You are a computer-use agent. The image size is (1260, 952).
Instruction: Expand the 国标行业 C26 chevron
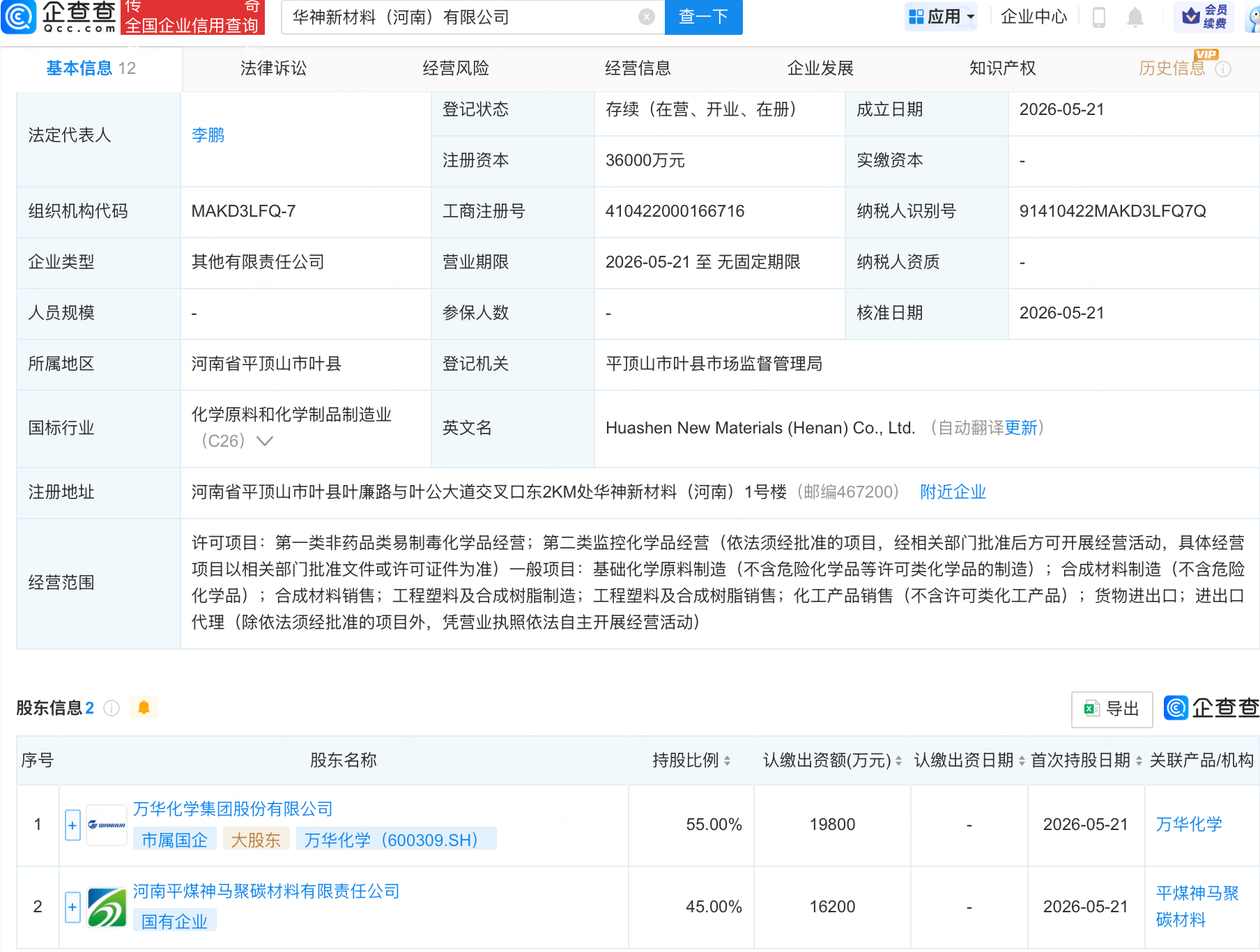click(x=265, y=441)
